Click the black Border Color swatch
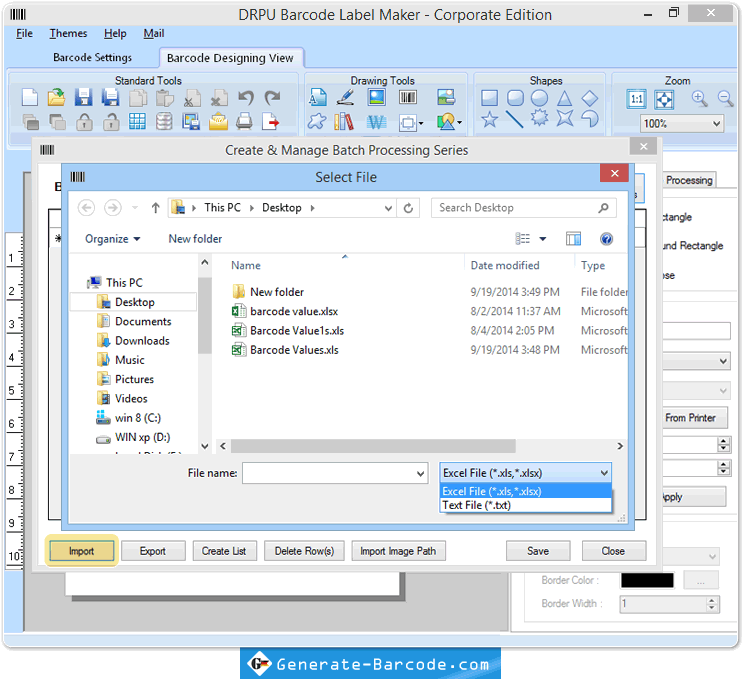 pos(647,580)
